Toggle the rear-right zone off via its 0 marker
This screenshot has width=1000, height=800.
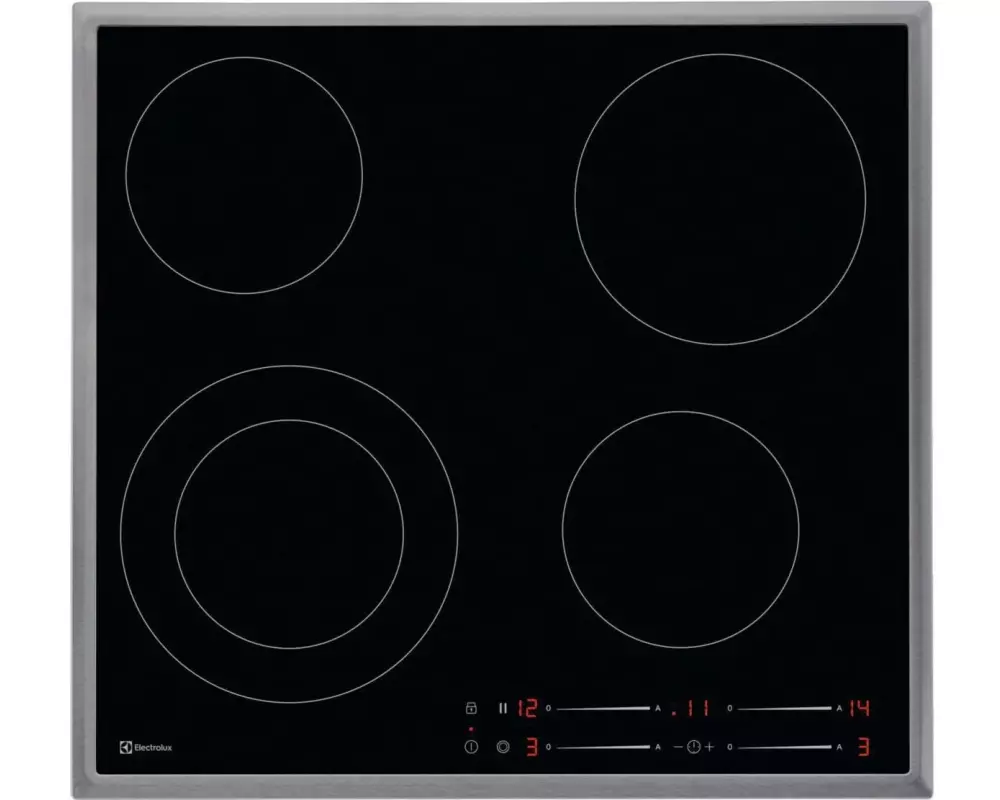coord(729,707)
